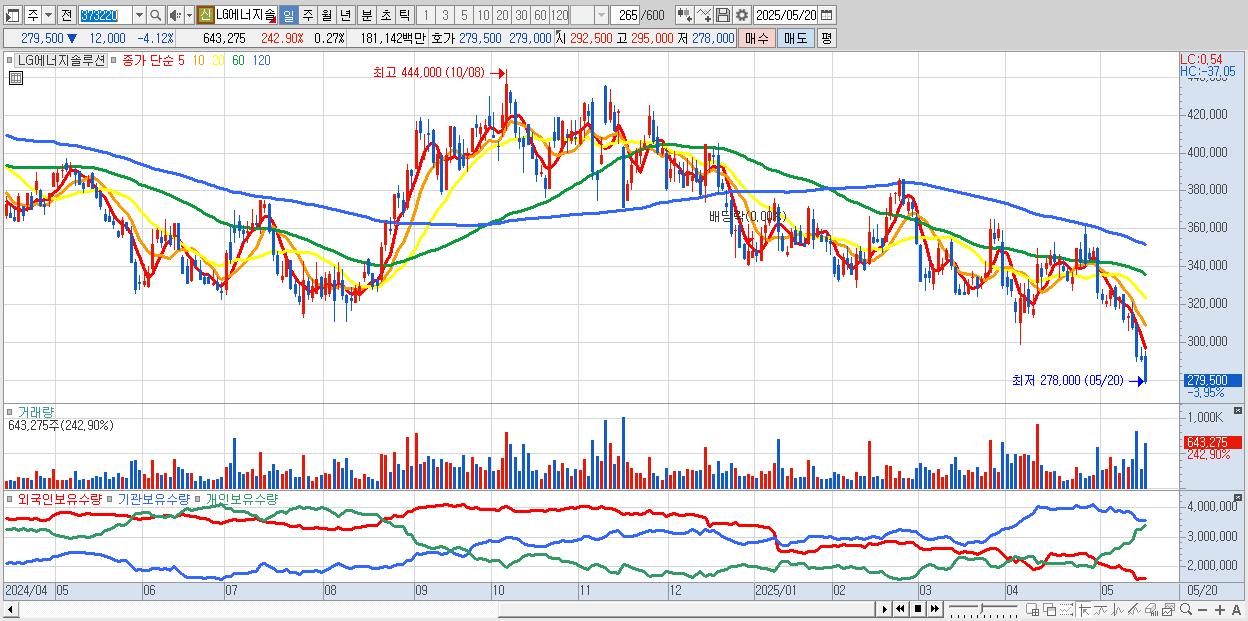Click the rewind button in replay controls
This screenshot has height=621, width=1248.
click(900, 609)
